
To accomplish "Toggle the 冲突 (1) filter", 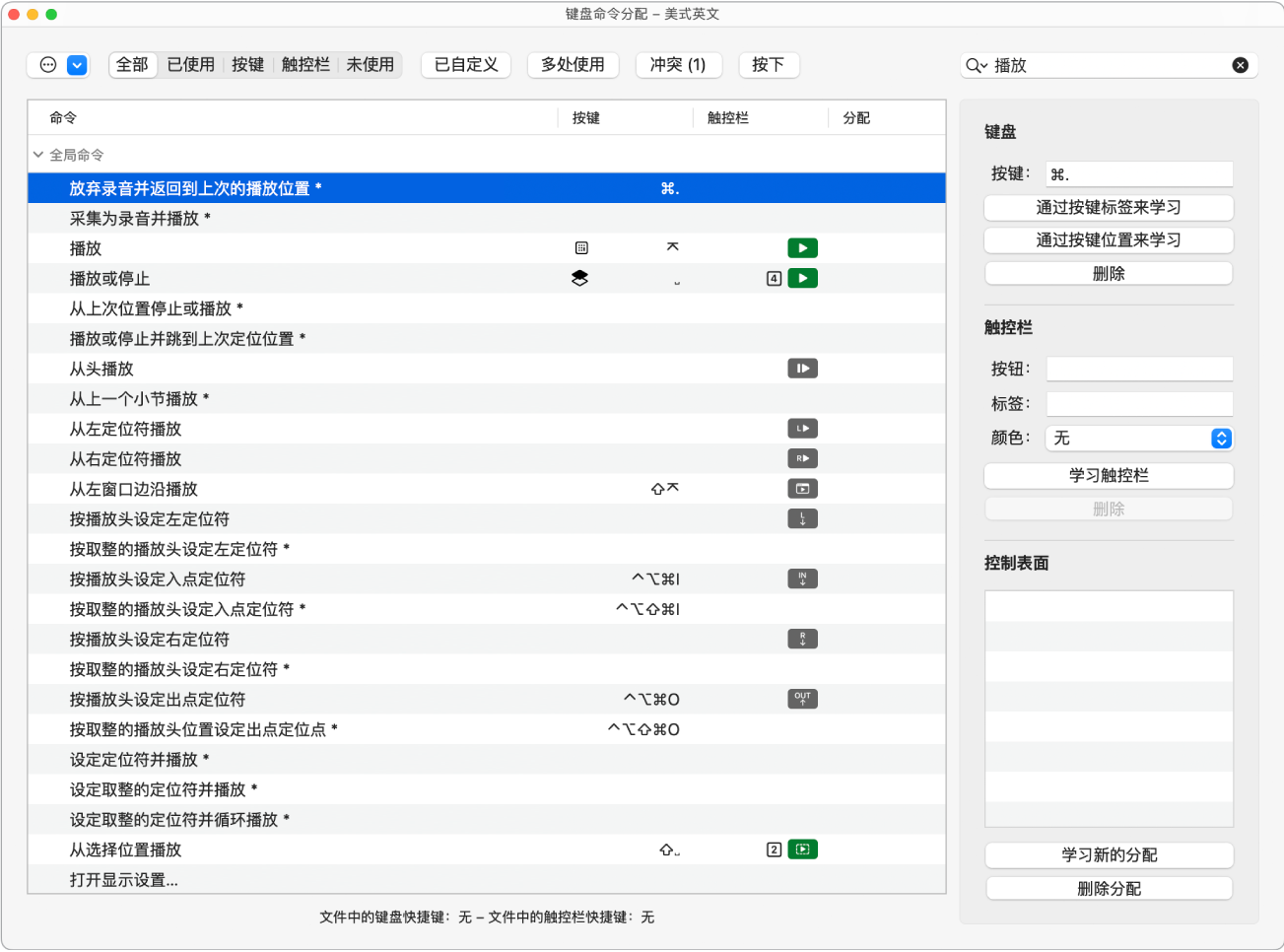I will pyautogui.click(x=678, y=65).
